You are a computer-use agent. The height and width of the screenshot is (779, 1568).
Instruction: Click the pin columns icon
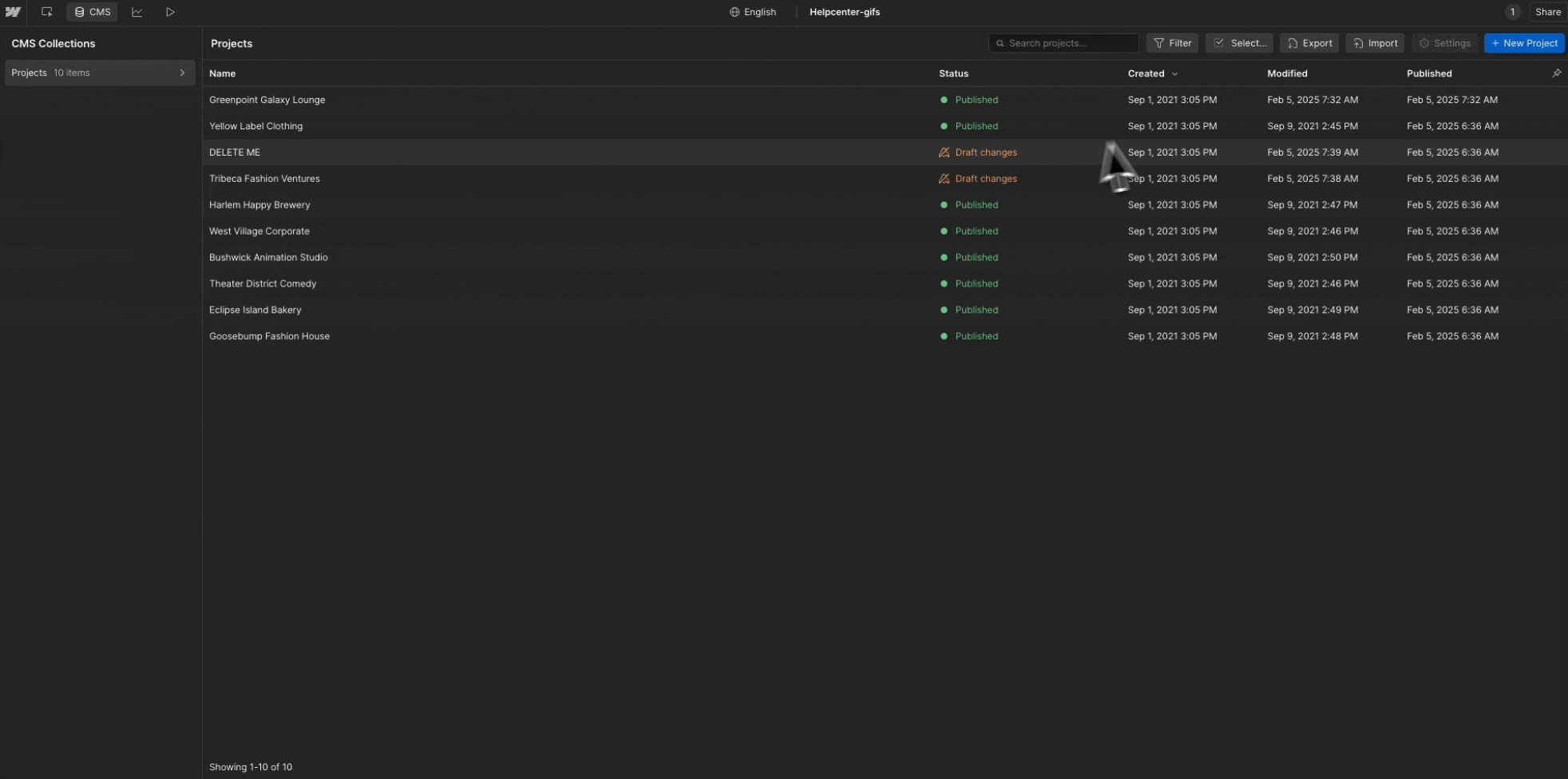coord(1556,73)
